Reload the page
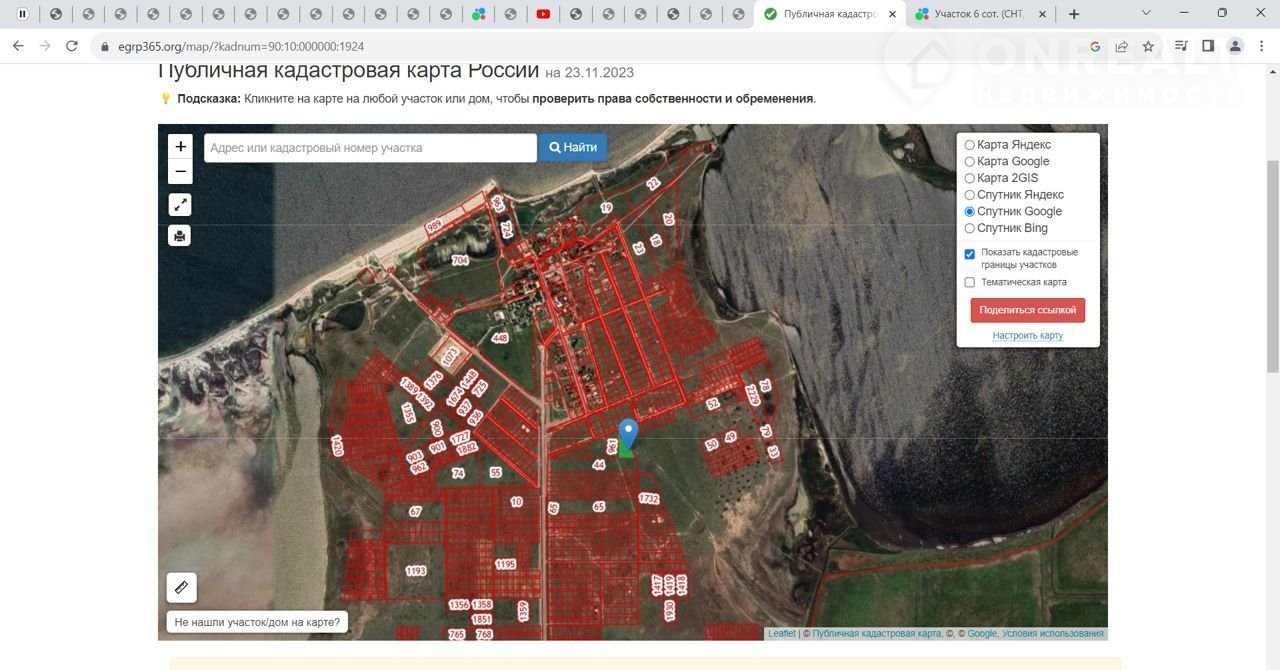Screen dimensions: 1280x670 coord(72,46)
